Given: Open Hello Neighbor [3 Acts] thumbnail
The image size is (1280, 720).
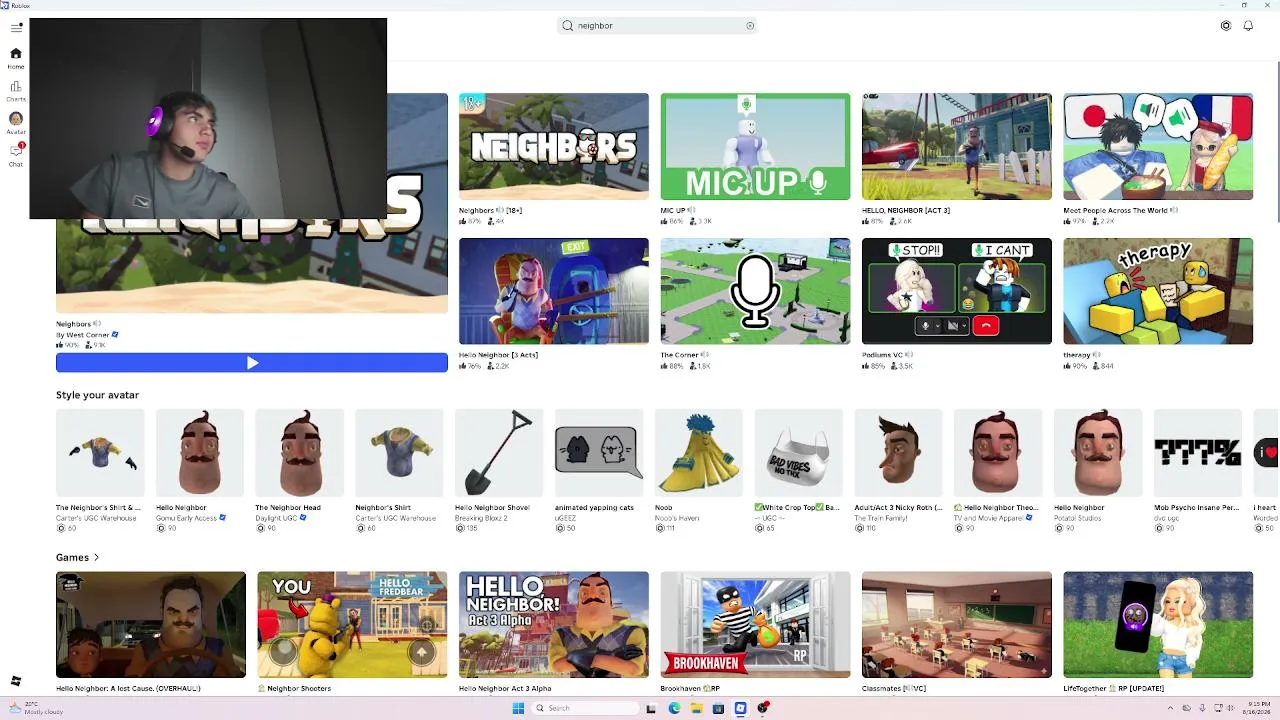Looking at the screenshot, I should pos(554,291).
